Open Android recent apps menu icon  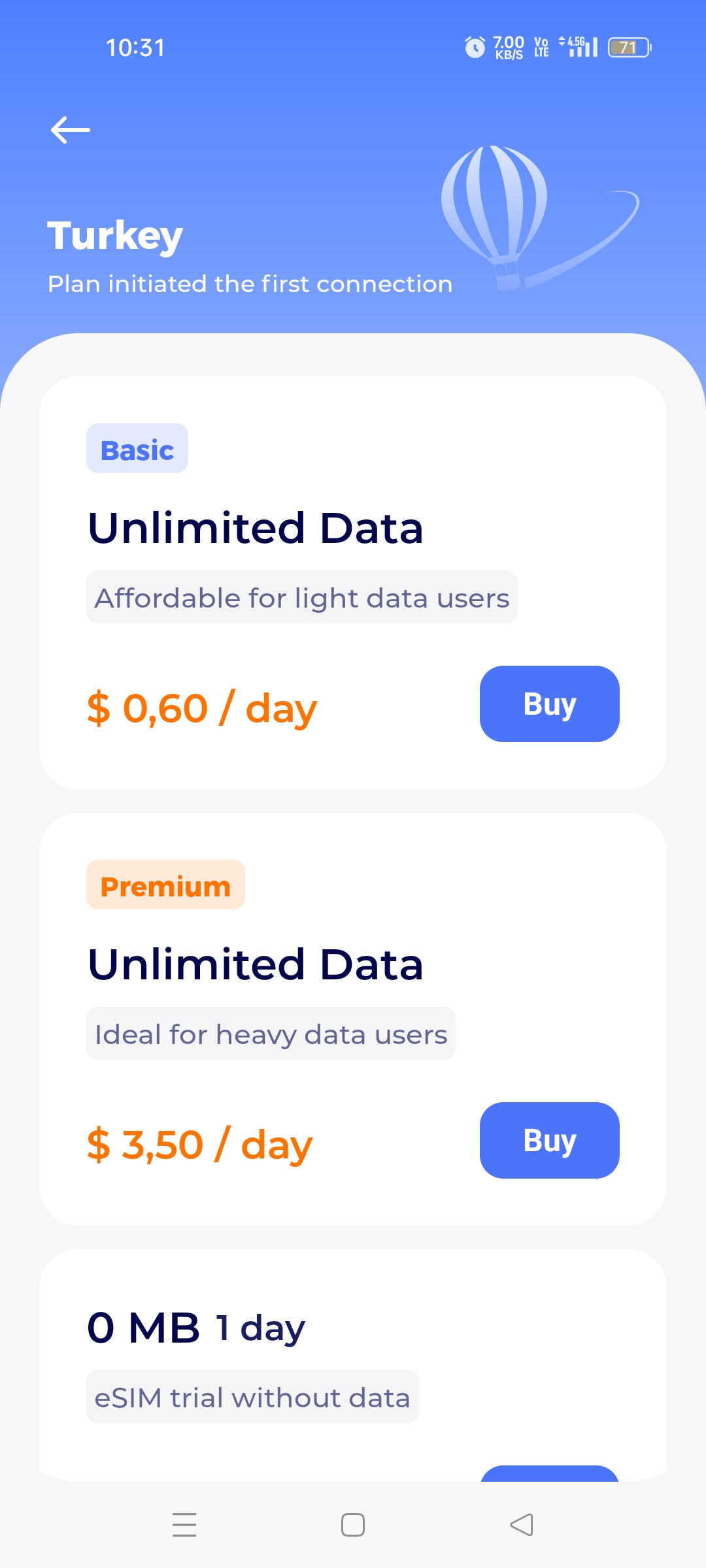(x=184, y=1524)
